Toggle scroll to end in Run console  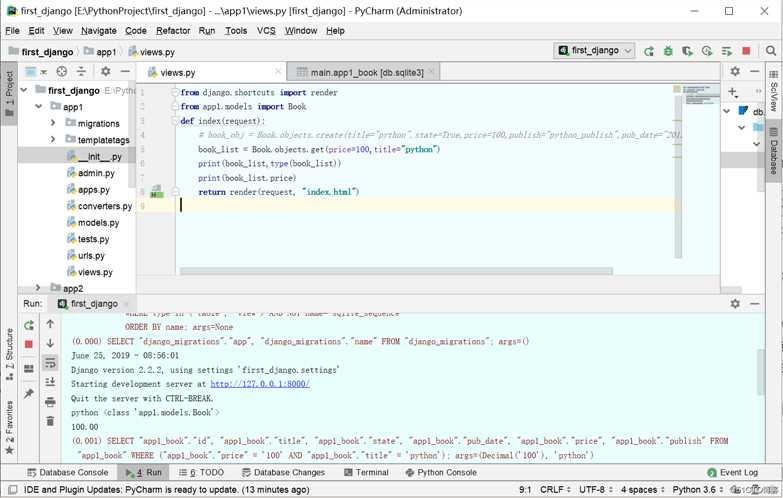(50, 382)
